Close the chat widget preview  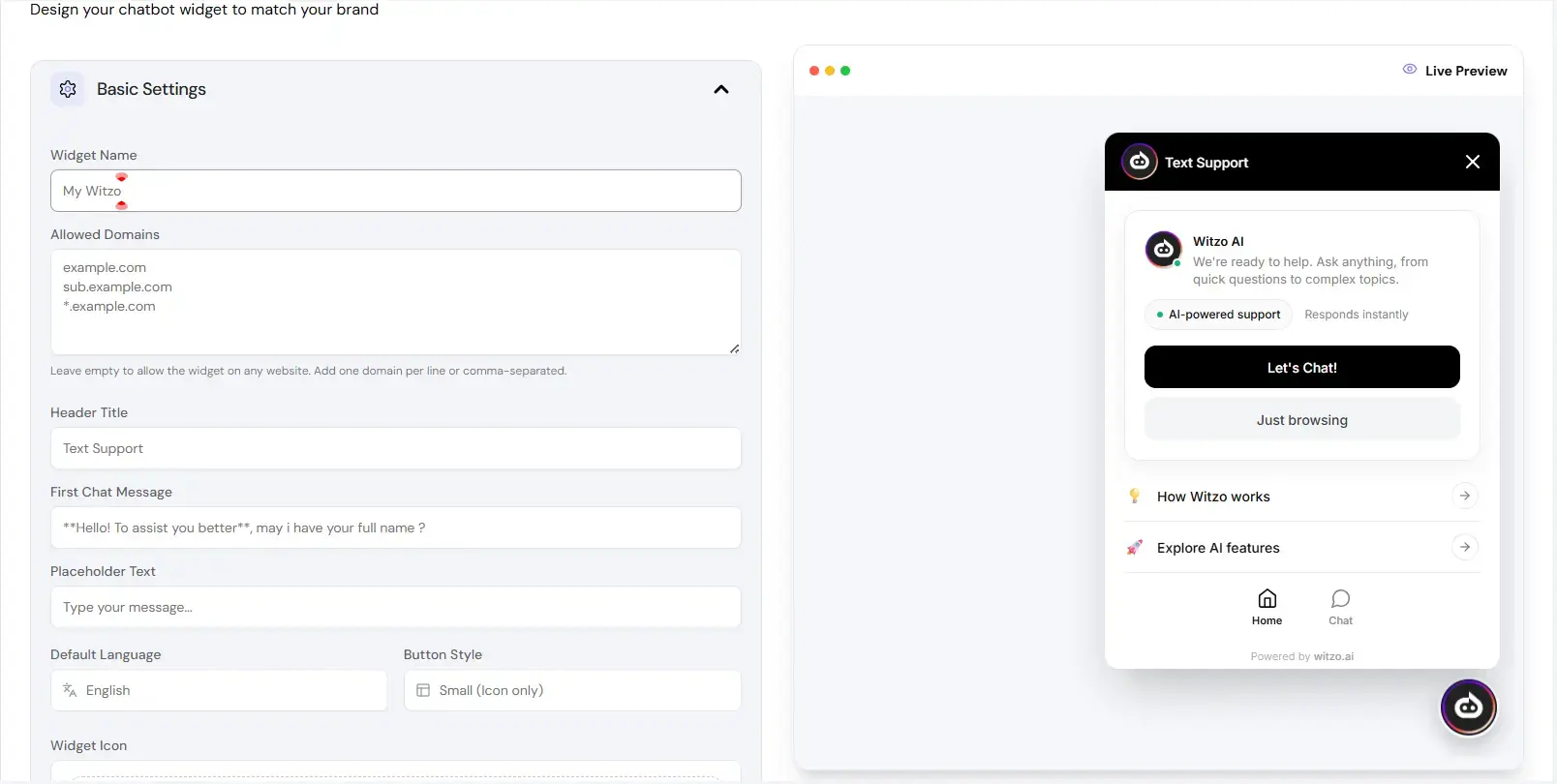[x=1472, y=162]
